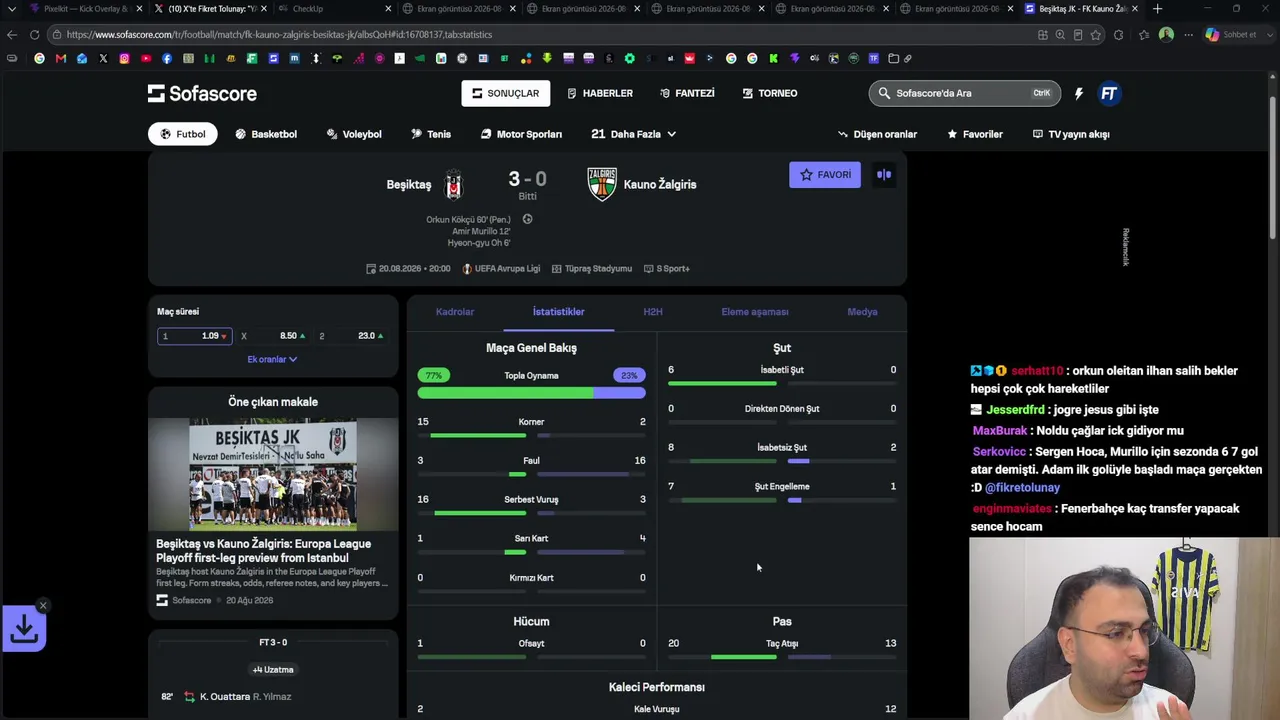Click the browser address bar URL

pyautogui.click(x=280, y=34)
